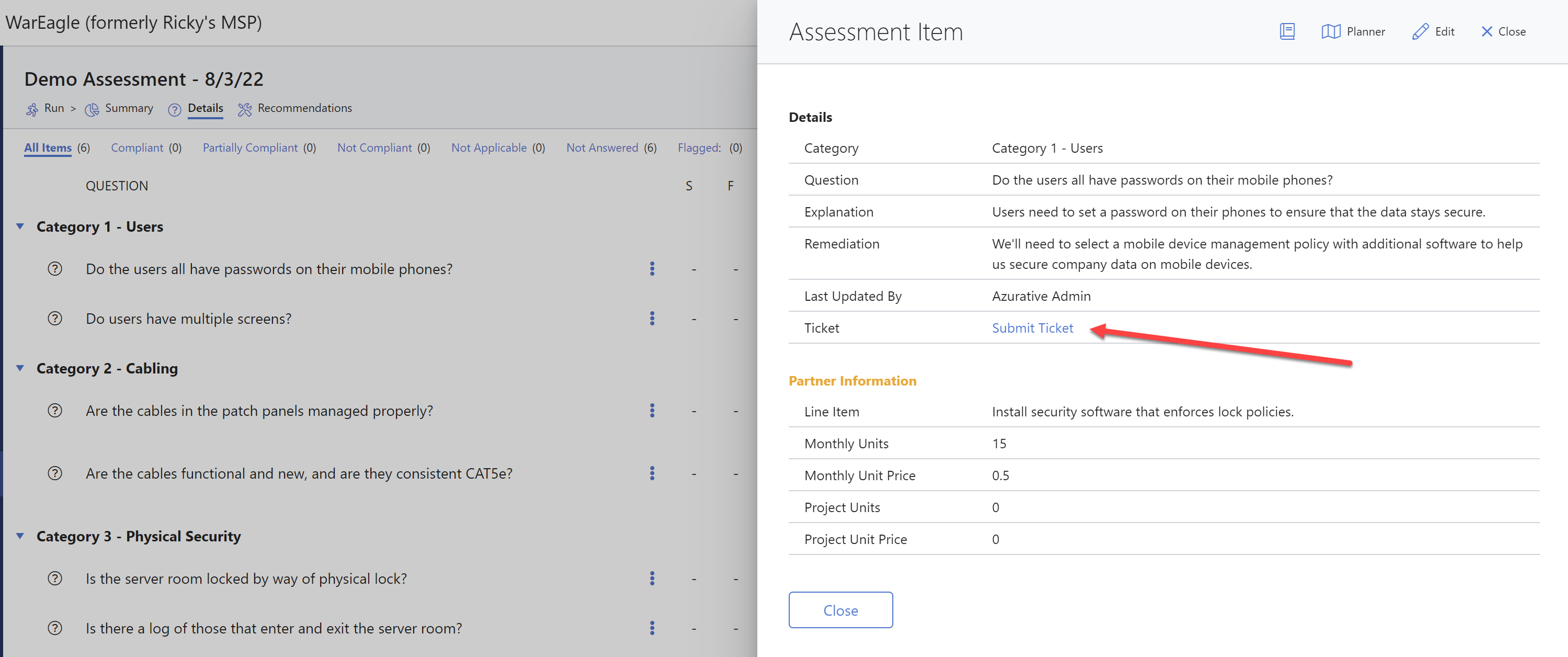Click status icon for CAT5e cables question
Screen dimensions: 1568x657
[x=55, y=473]
